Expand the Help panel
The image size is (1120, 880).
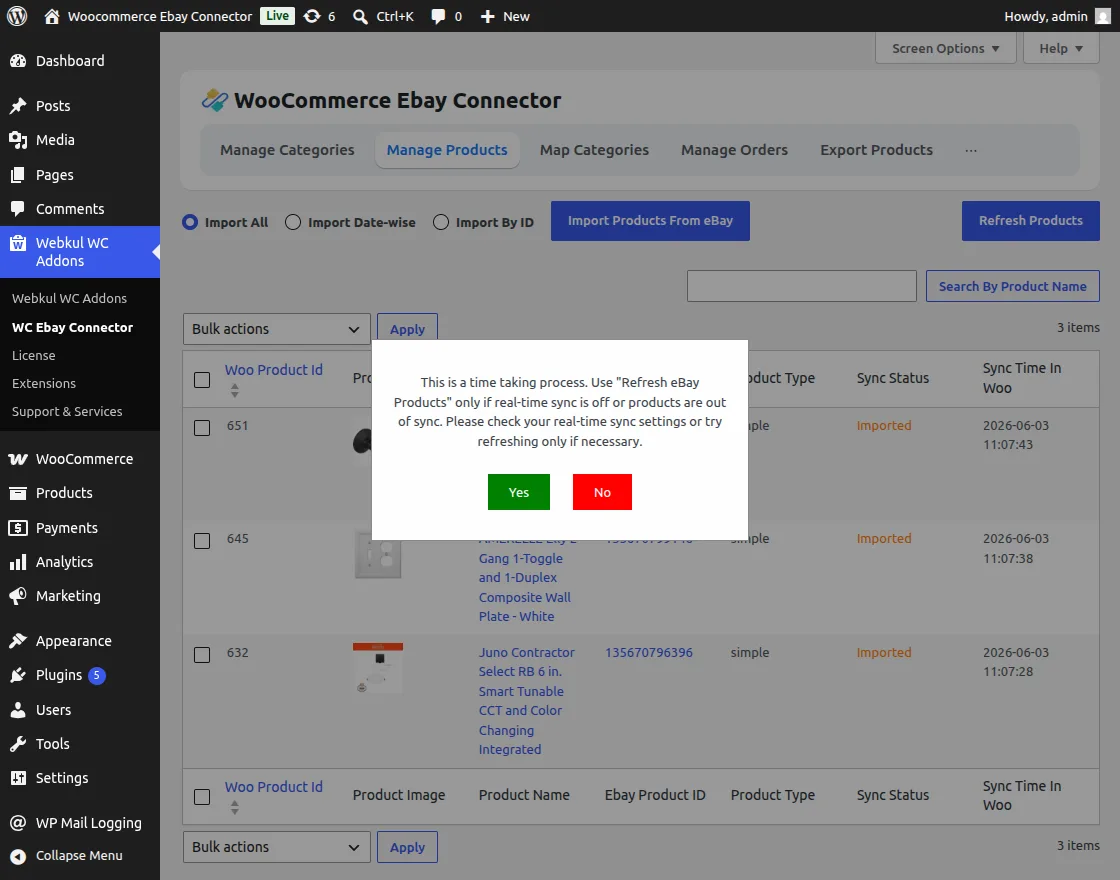point(1061,49)
